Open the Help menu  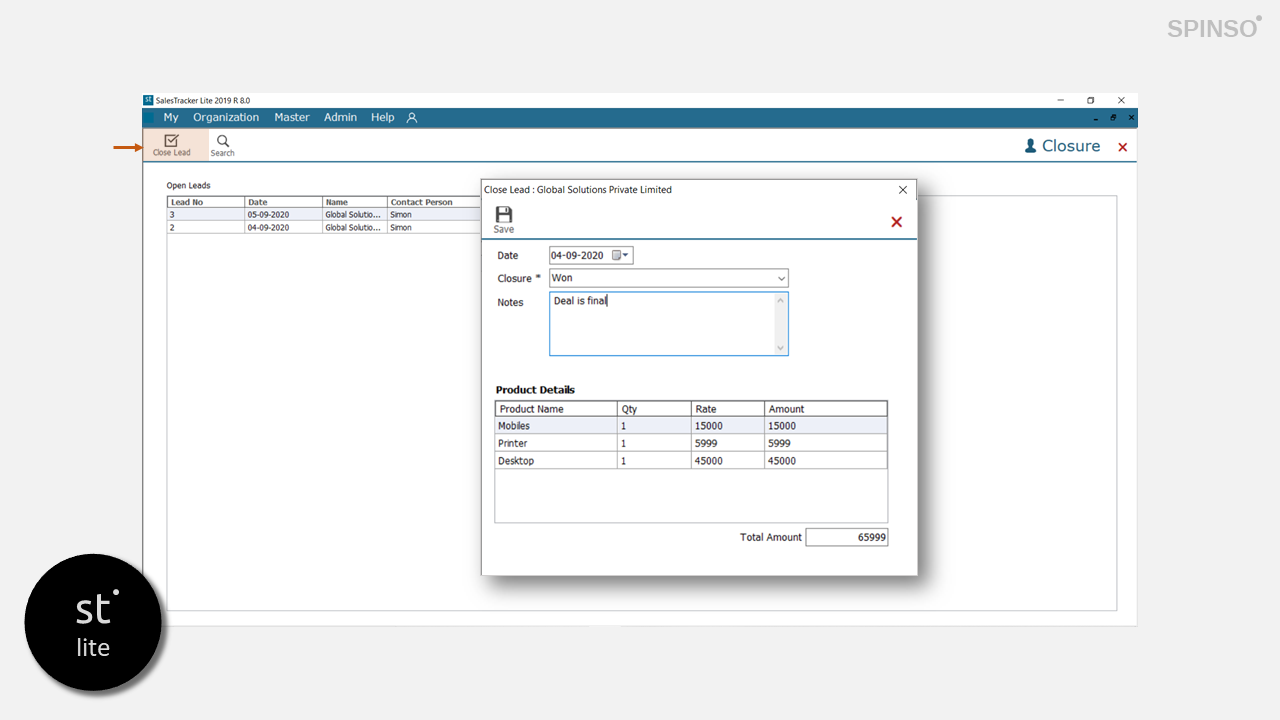383,118
